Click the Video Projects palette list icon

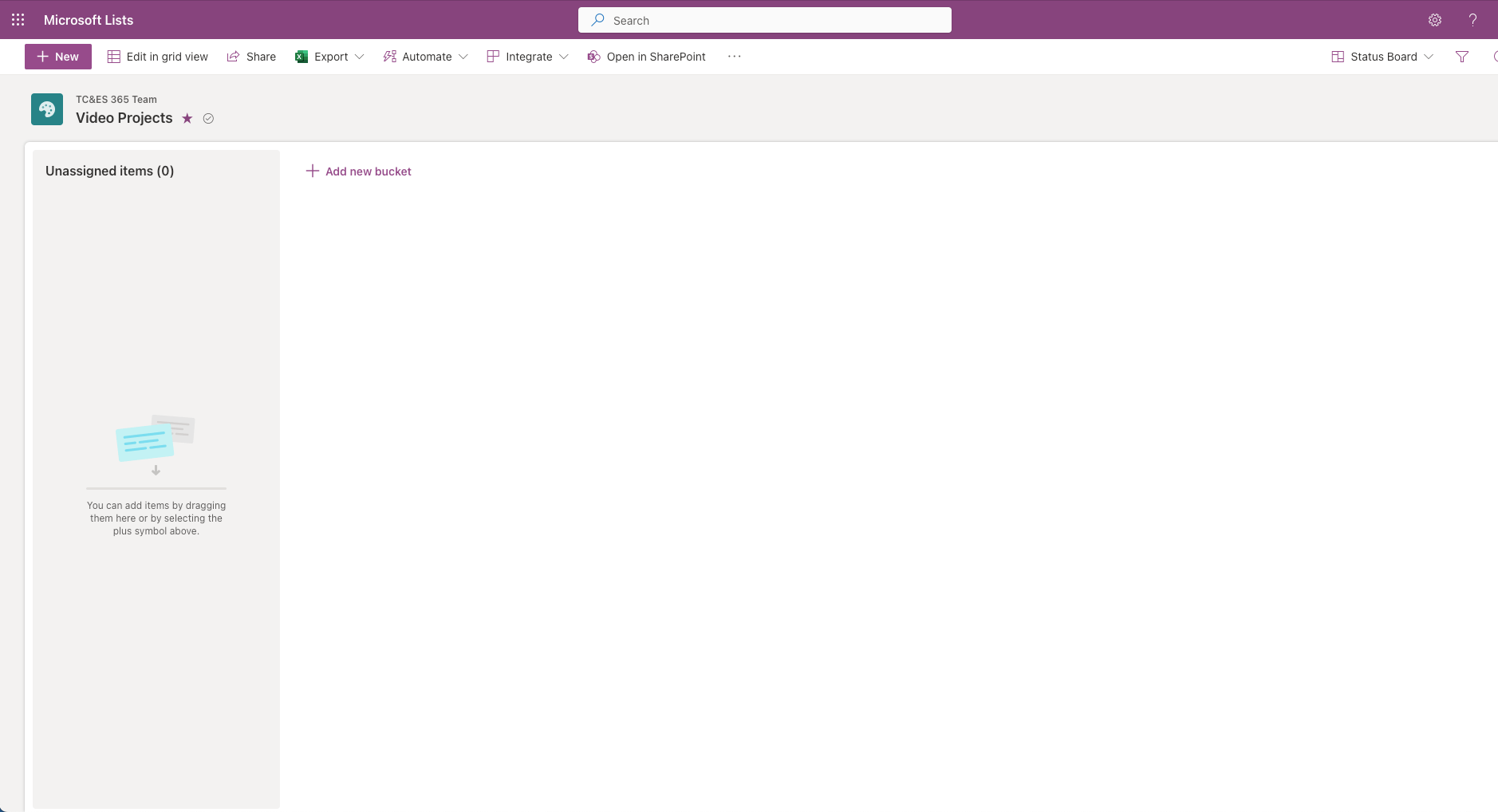tap(46, 108)
